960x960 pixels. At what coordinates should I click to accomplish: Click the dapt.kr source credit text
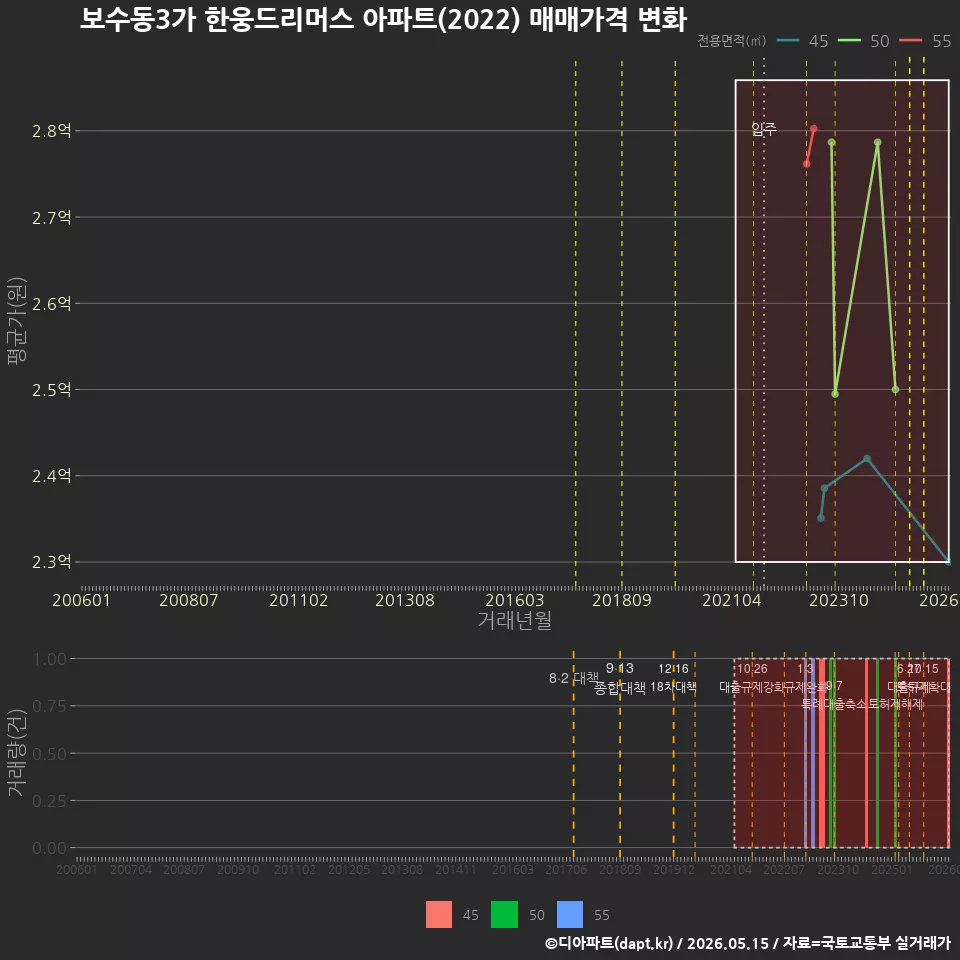748,943
